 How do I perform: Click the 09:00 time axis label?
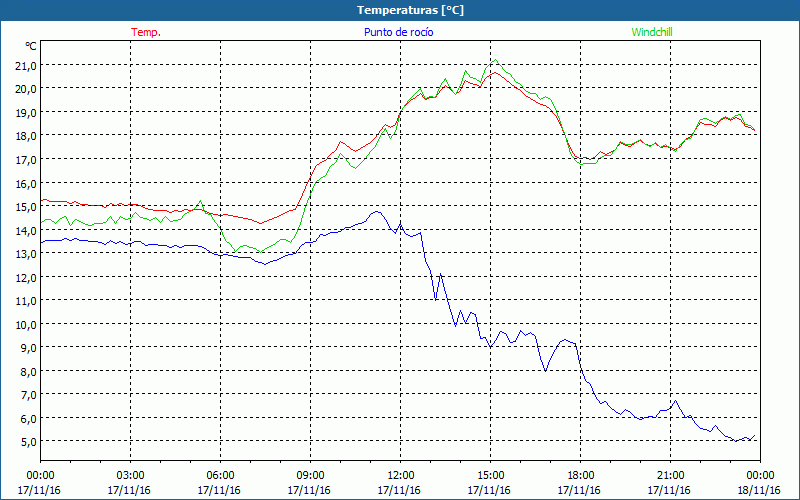point(310,475)
